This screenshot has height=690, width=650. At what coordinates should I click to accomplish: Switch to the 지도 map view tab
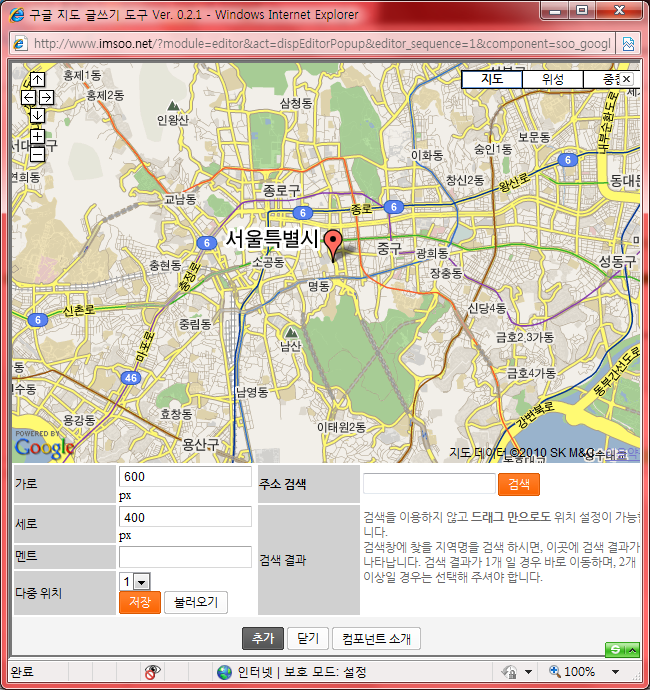(492, 79)
